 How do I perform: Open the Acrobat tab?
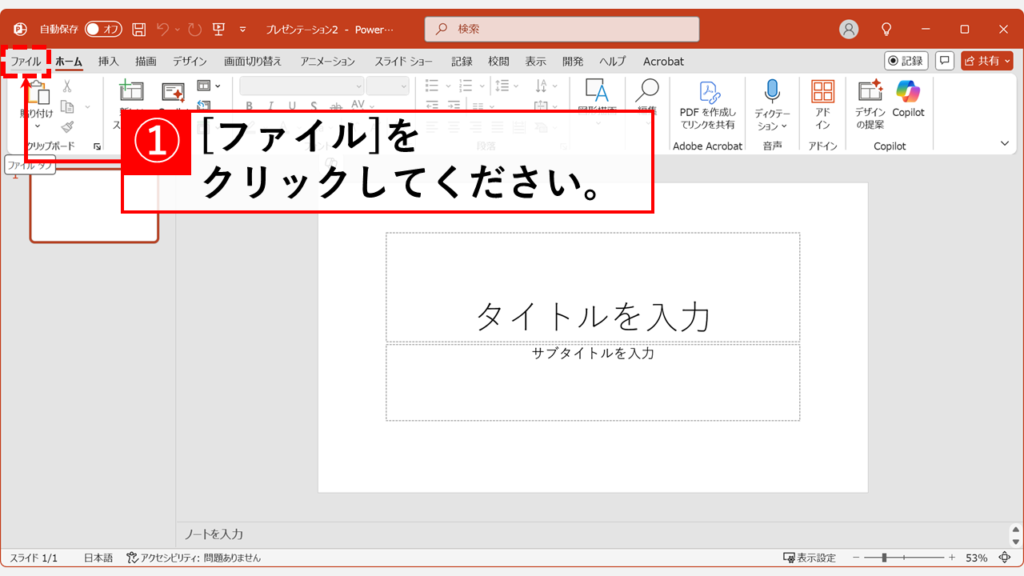tap(663, 61)
